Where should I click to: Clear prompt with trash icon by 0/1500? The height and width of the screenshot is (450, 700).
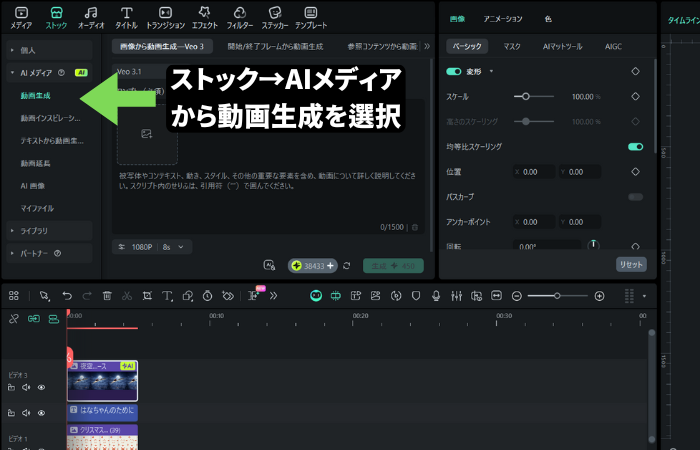point(415,227)
